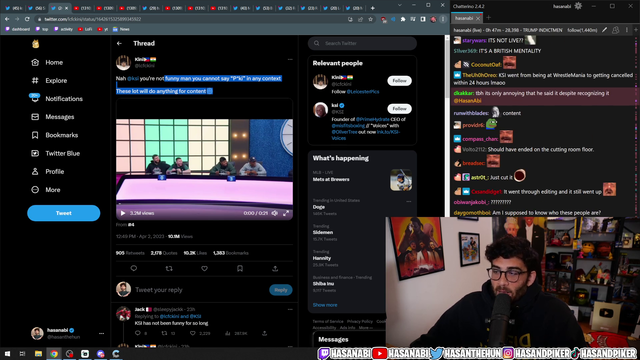The height and width of the screenshot is (360, 640).
Task: Bookmark this page with star icon
Action: tap(370, 19)
